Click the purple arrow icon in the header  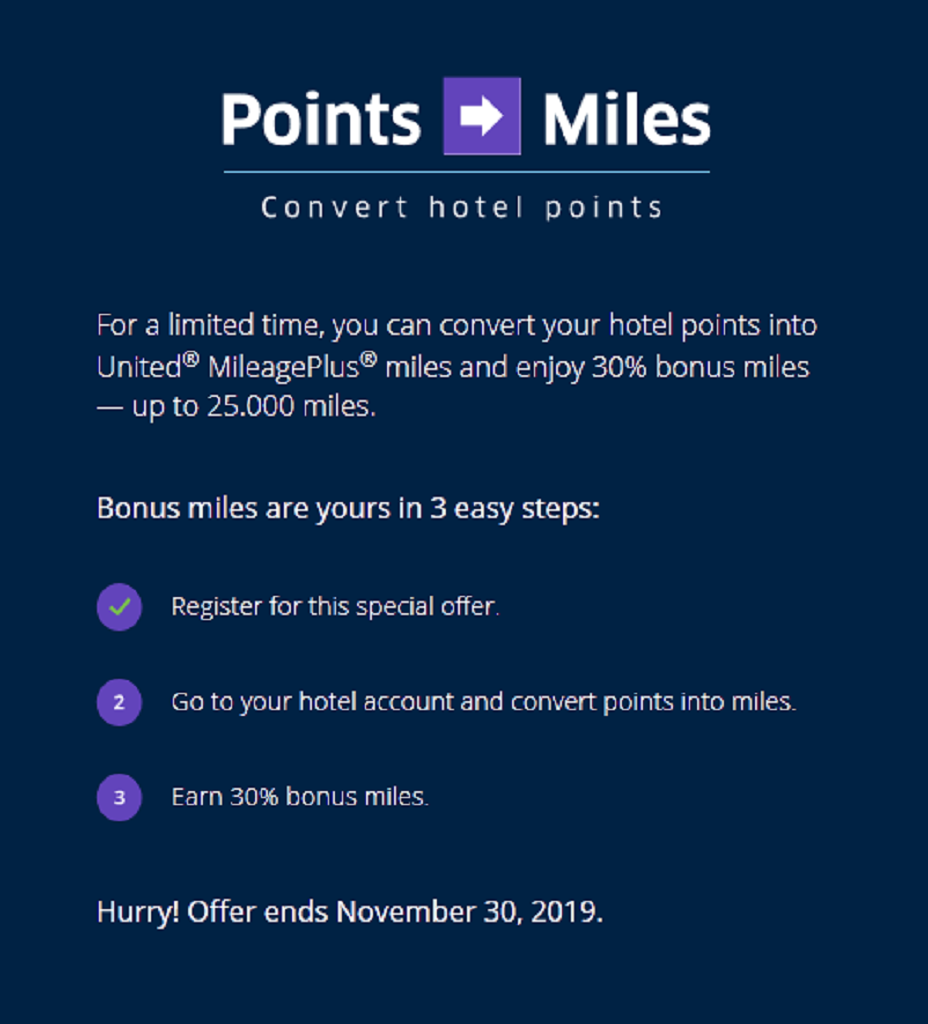(482, 116)
